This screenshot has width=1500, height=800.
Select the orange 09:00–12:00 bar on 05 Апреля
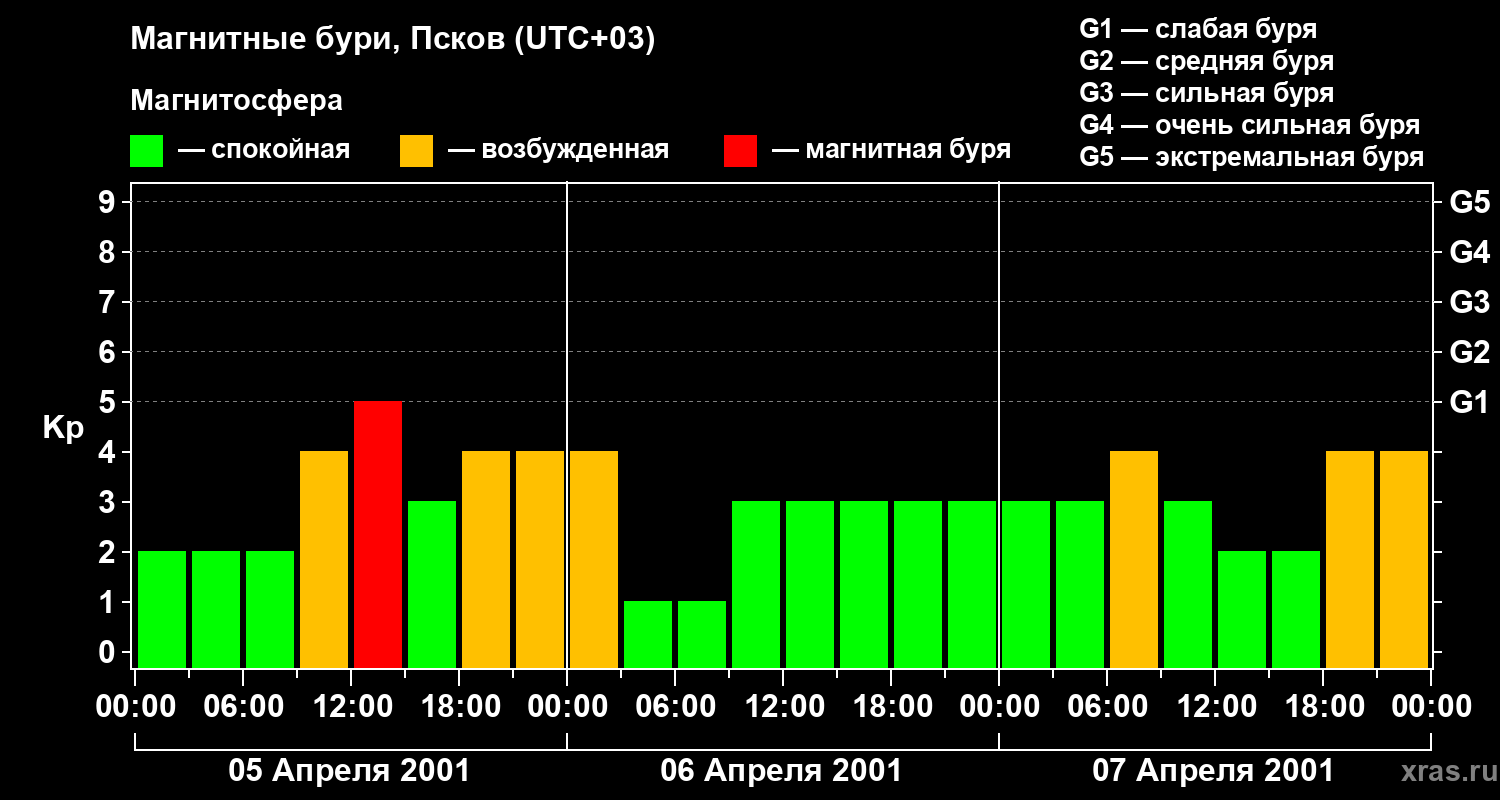[x=324, y=559]
